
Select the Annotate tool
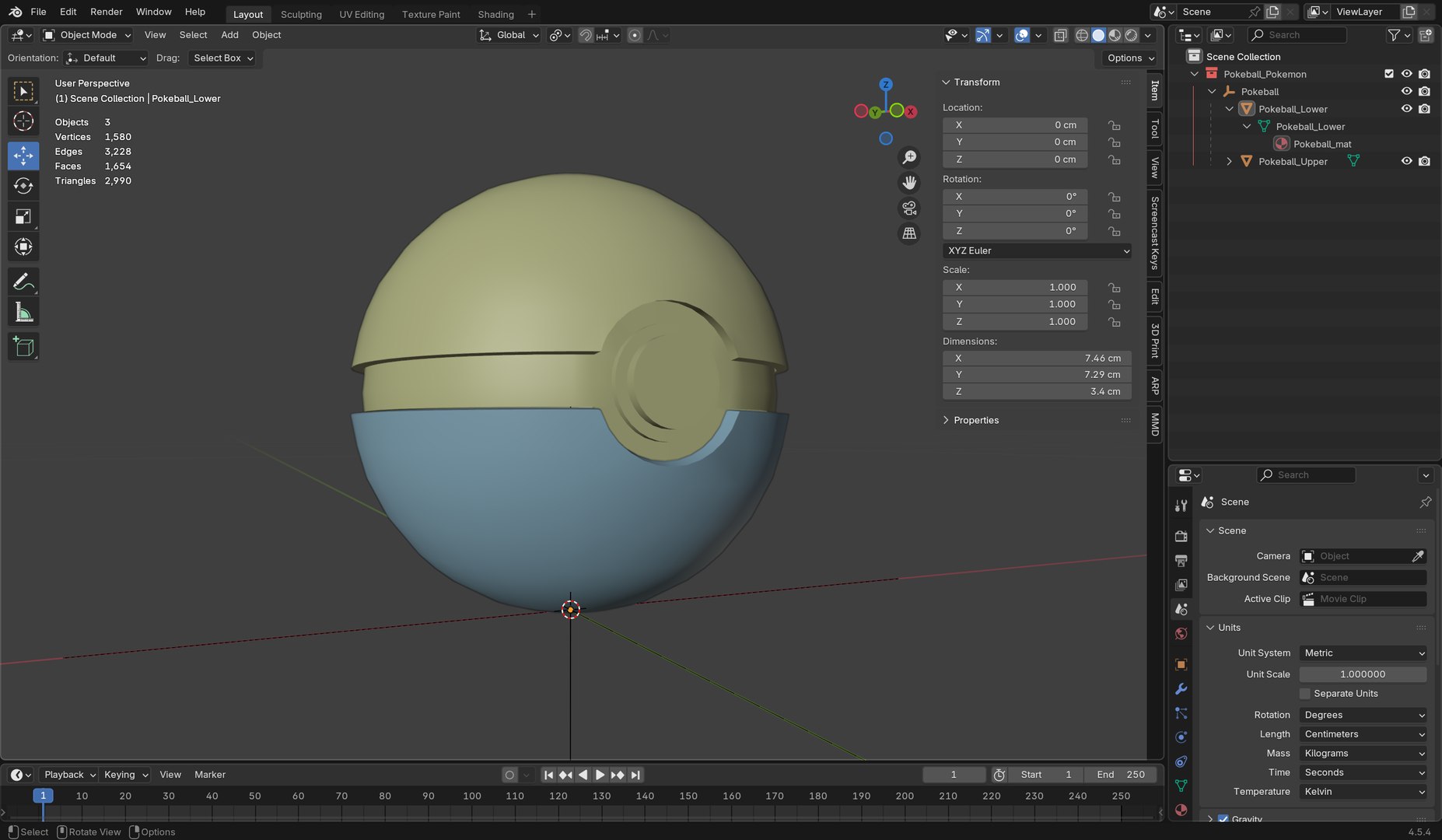(23, 282)
